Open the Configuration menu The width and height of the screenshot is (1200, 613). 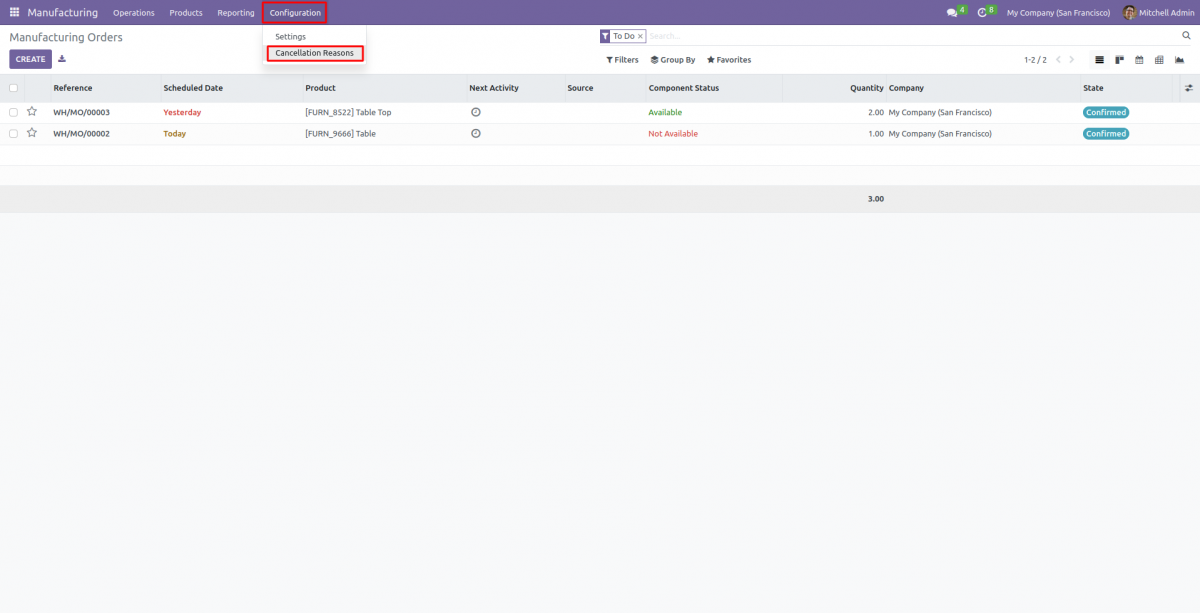pyautogui.click(x=294, y=12)
